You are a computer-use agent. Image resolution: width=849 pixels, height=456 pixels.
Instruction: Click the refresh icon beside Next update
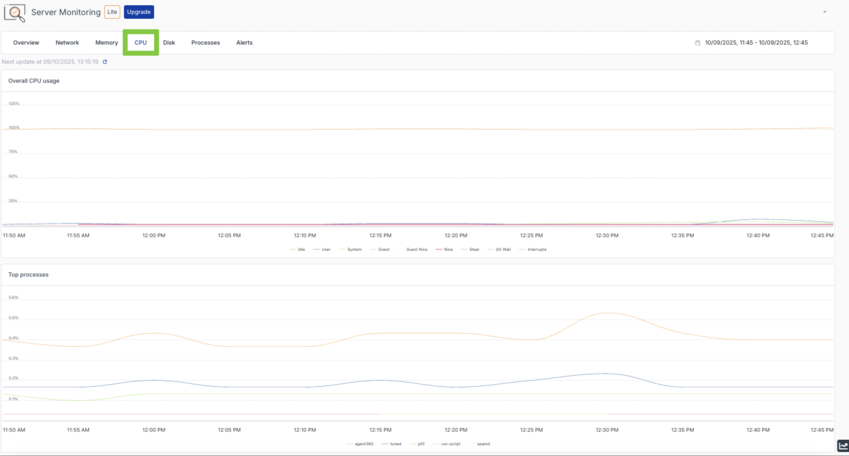click(x=105, y=62)
